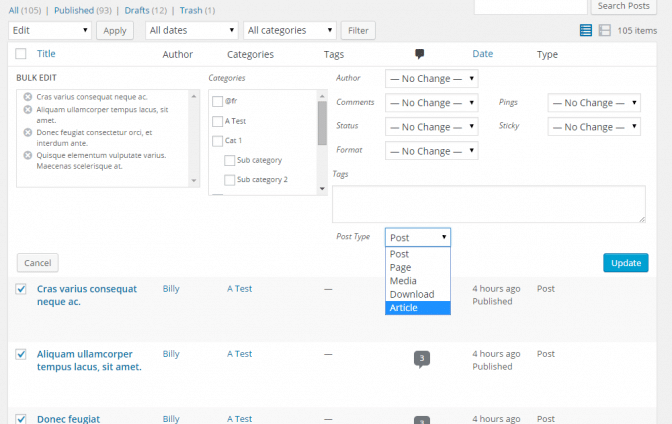Screen dimensions: 672x424
Task: Choose 'Post' in Post Type list
Action: pos(418,254)
